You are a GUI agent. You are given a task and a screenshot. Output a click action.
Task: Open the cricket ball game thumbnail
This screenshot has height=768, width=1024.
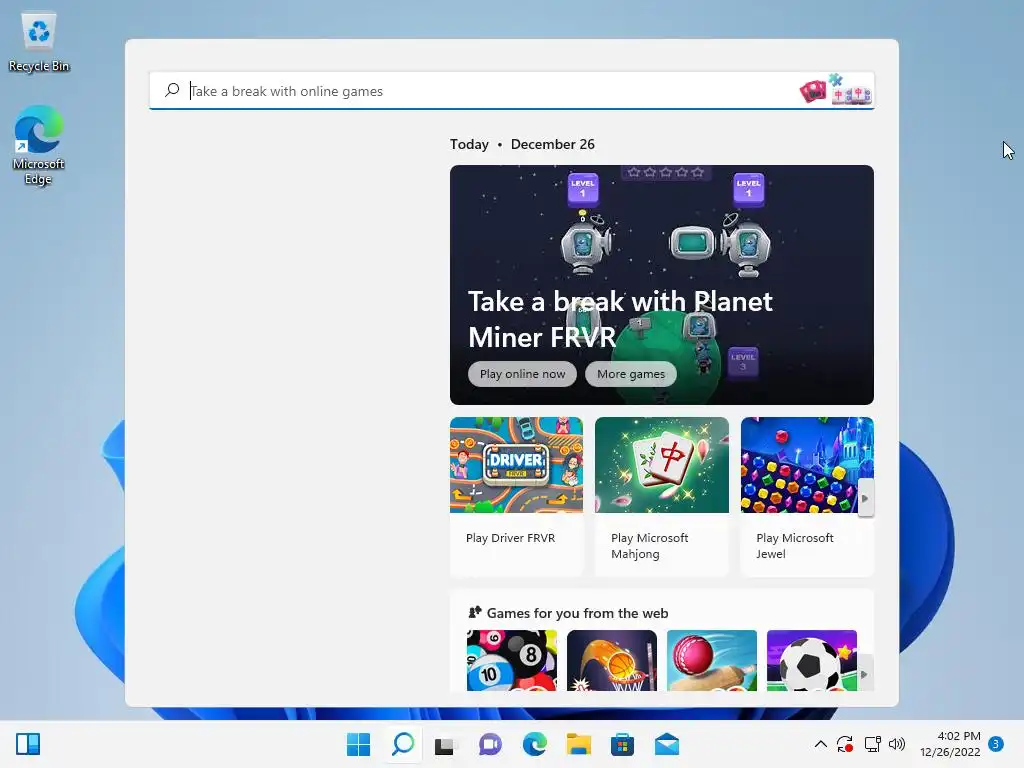[x=712, y=660]
